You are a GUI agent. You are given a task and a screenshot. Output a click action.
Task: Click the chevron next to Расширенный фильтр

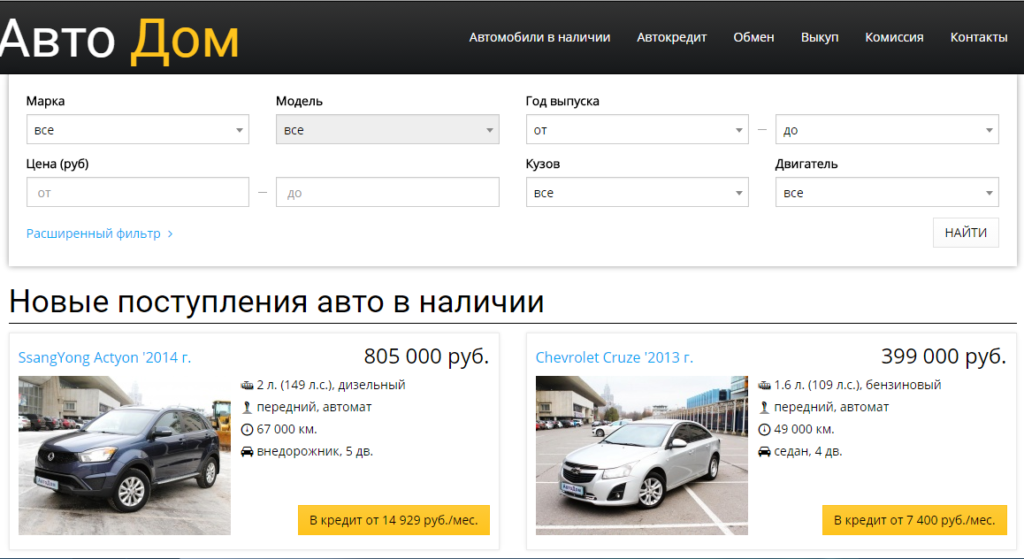(x=170, y=234)
